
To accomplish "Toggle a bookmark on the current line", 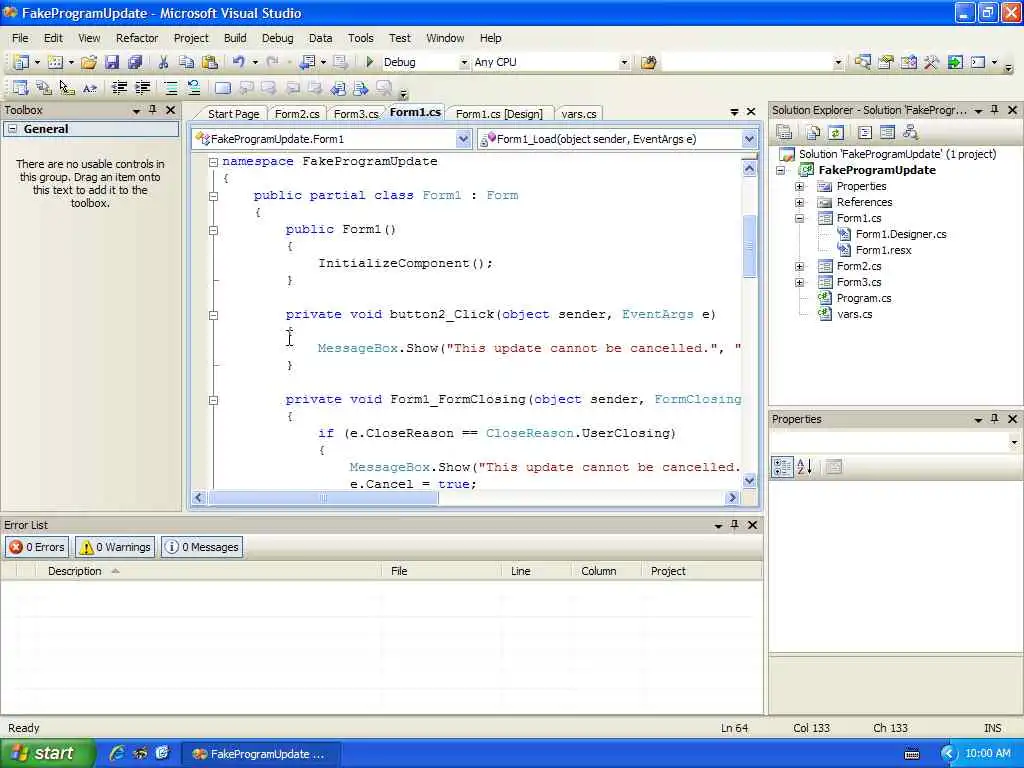I will pos(223,88).
